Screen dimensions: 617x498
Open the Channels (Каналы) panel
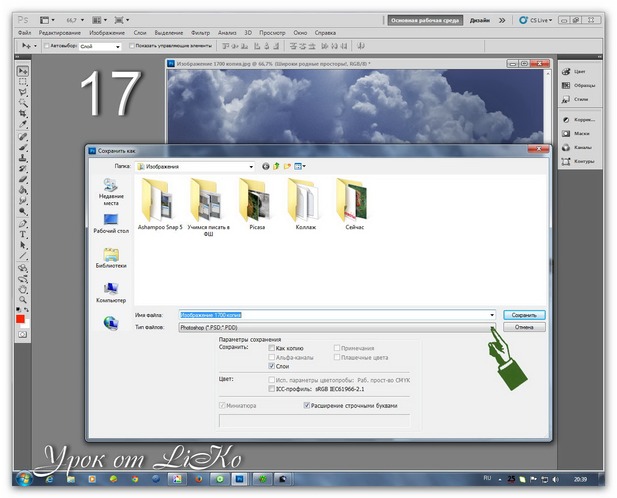(x=577, y=148)
